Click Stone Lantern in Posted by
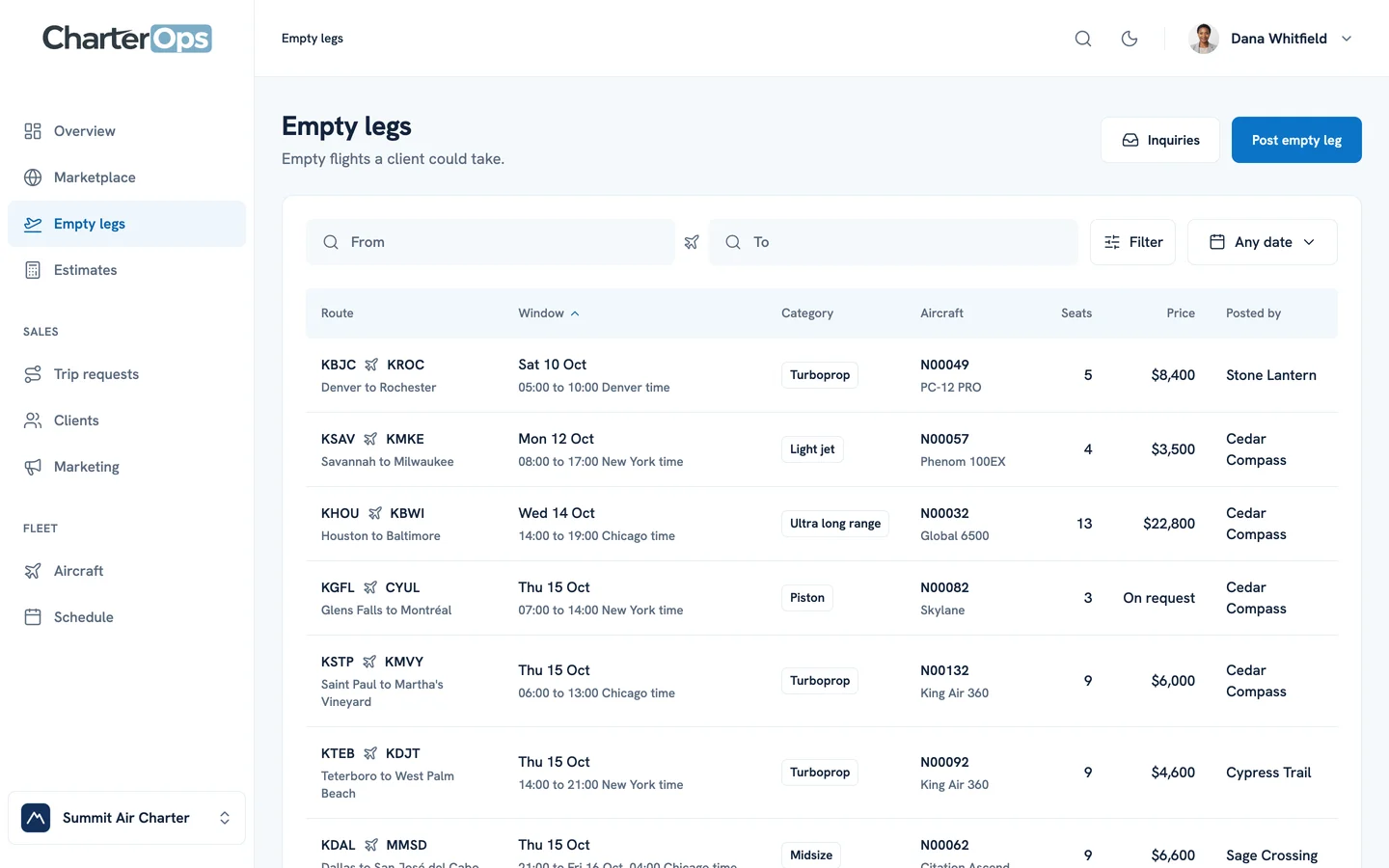The height and width of the screenshot is (868, 1389). click(x=1271, y=375)
